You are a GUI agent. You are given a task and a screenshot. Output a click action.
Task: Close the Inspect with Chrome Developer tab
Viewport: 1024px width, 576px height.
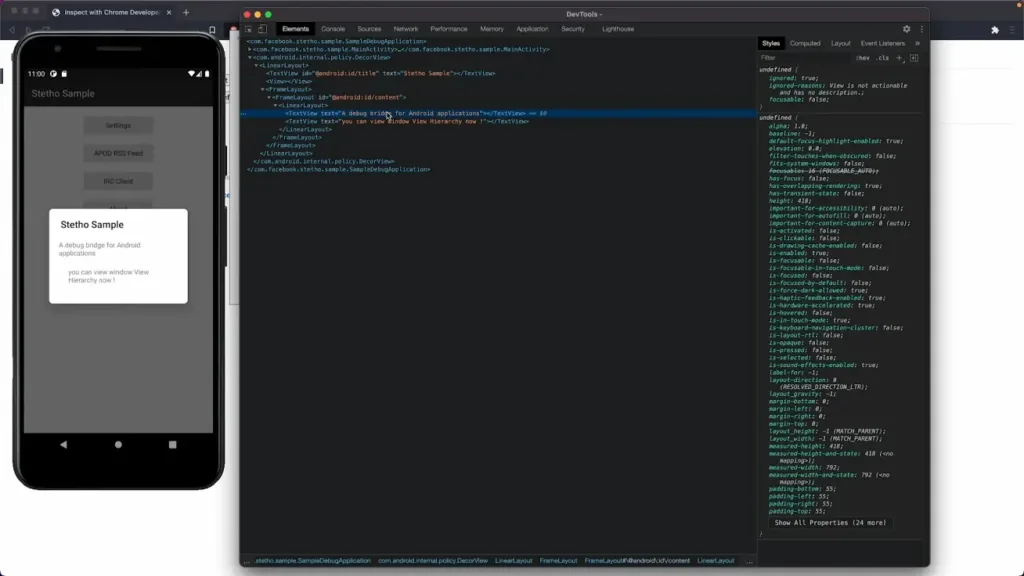tap(168, 12)
